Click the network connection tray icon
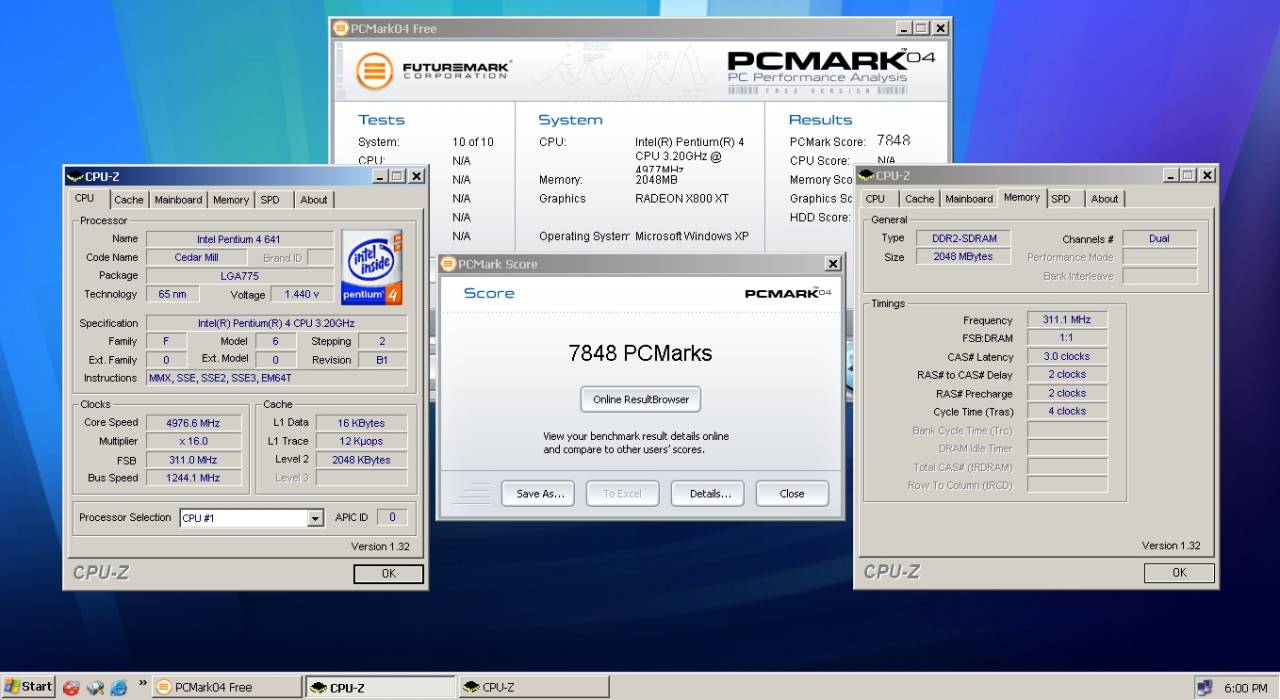Viewport: 1280px width, 700px height. 1205,688
